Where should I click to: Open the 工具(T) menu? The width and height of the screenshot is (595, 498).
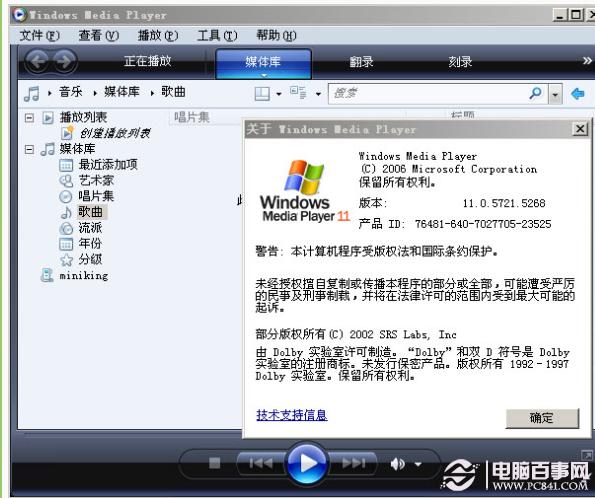click(x=217, y=36)
